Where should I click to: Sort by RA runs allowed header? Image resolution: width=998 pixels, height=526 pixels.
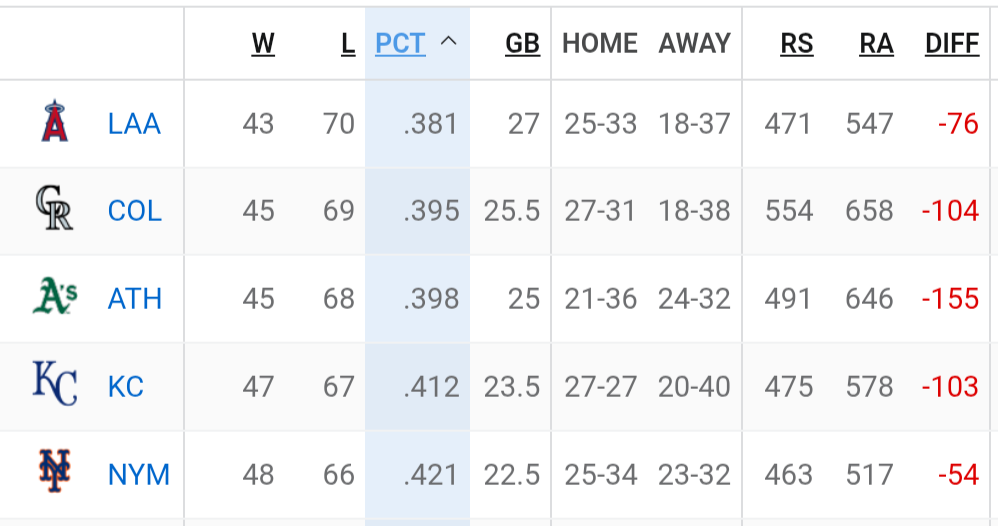coord(876,43)
